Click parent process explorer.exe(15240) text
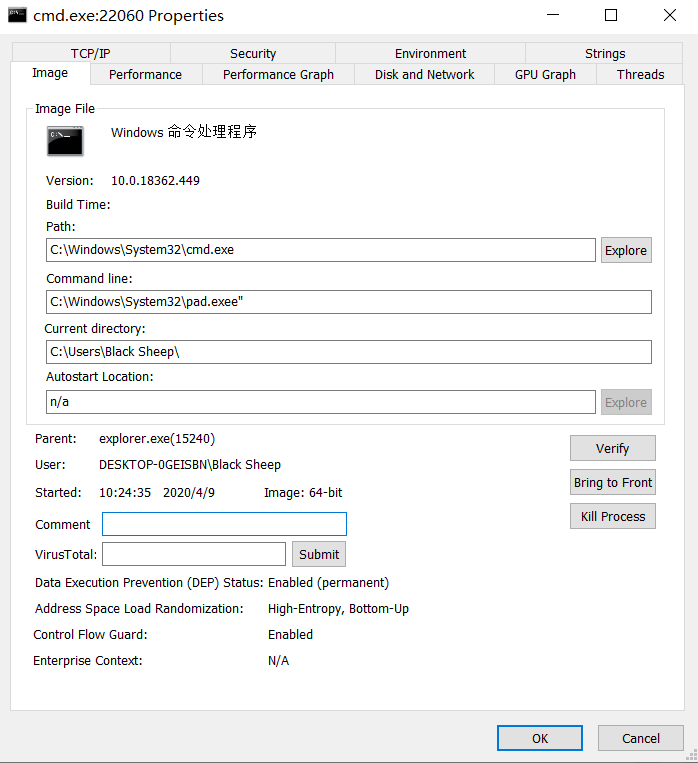Image resolution: width=698 pixels, height=763 pixels. pos(157,439)
